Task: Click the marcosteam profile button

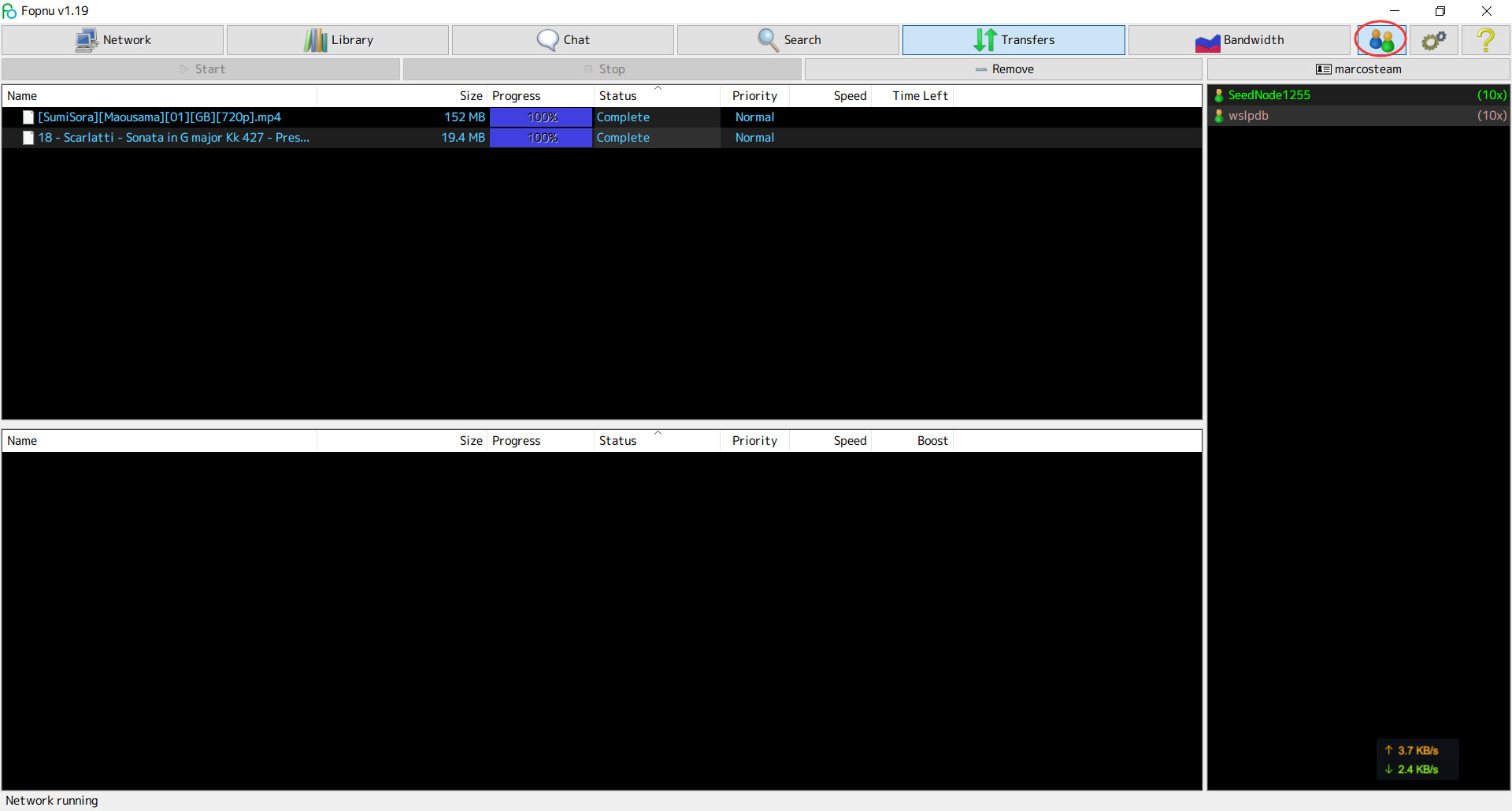Action: point(1358,69)
